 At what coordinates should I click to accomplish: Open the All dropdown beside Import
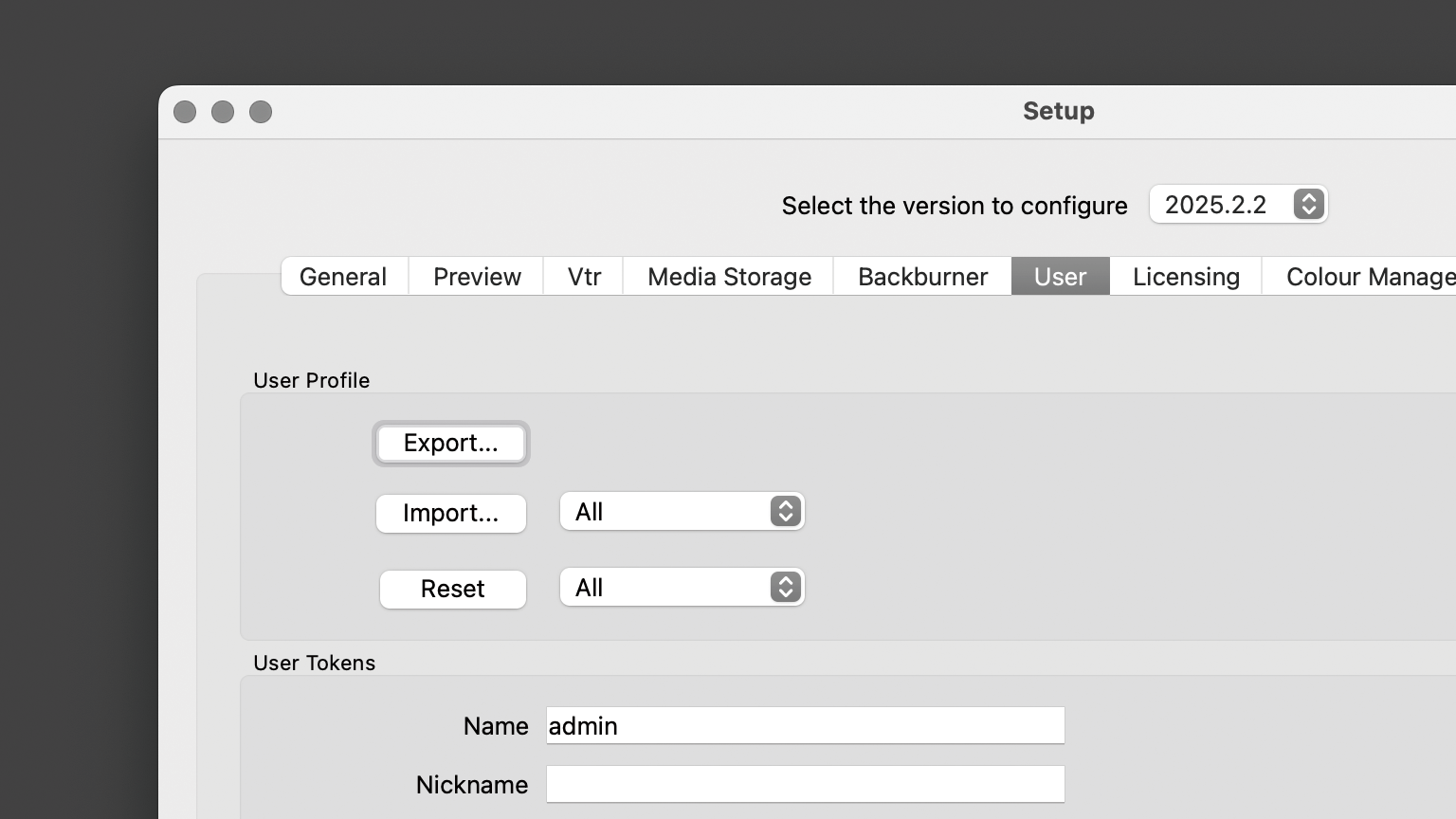point(682,512)
